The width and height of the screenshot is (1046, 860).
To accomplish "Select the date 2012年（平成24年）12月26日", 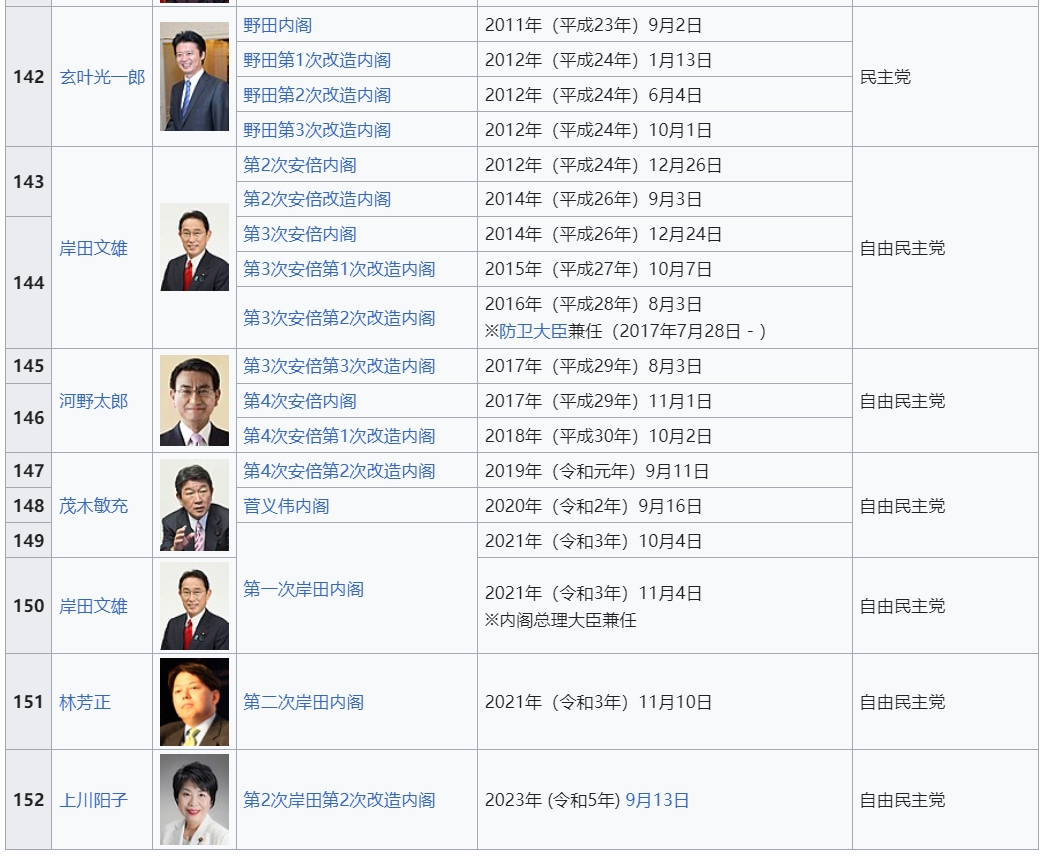I will [x=604, y=165].
